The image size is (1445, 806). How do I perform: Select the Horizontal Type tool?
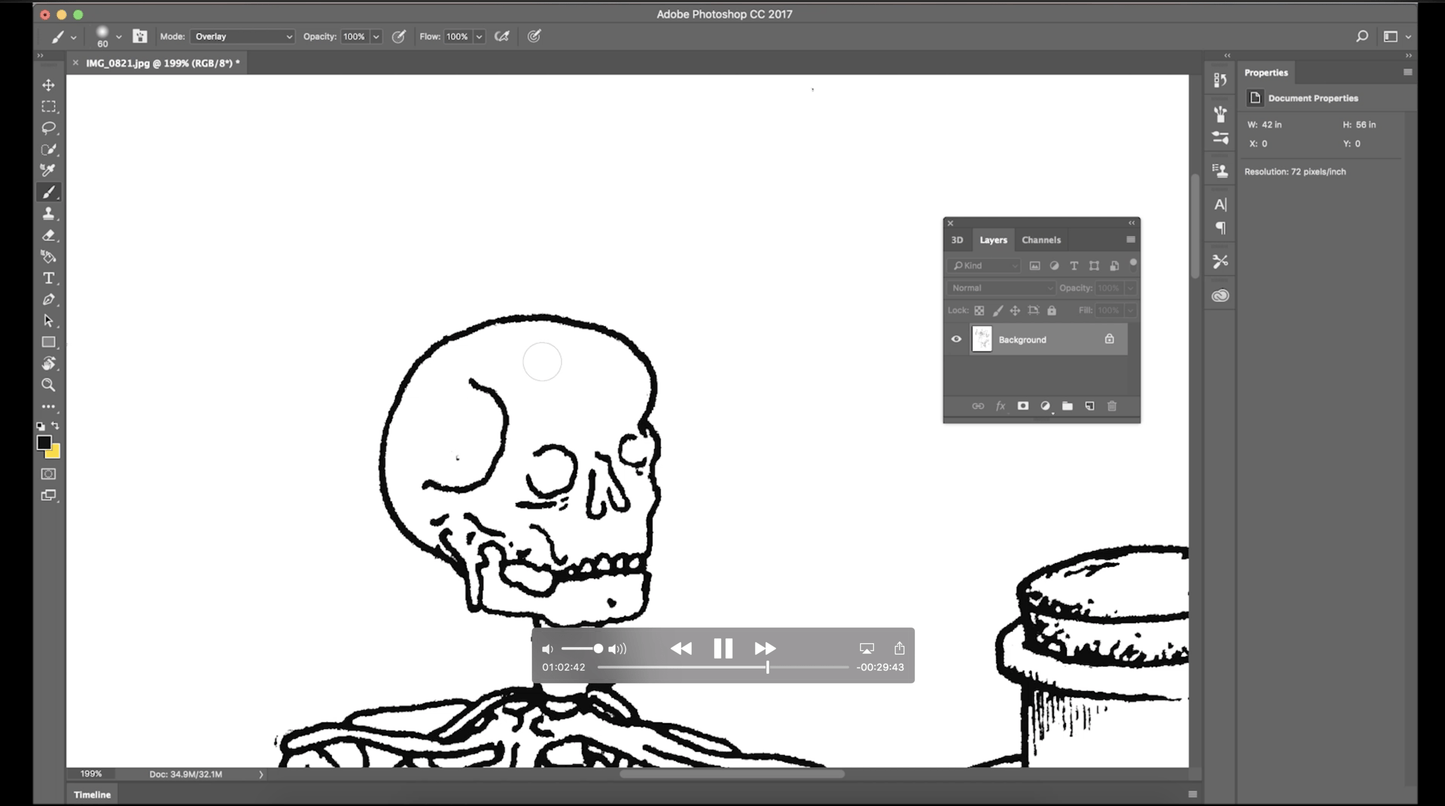coord(48,278)
